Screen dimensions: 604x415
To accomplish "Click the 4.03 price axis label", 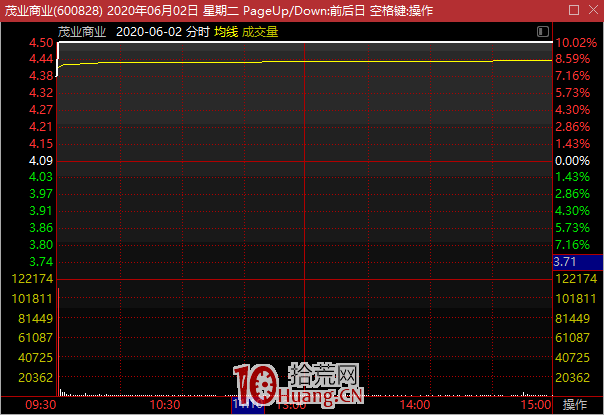I will [x=41, y=177].
